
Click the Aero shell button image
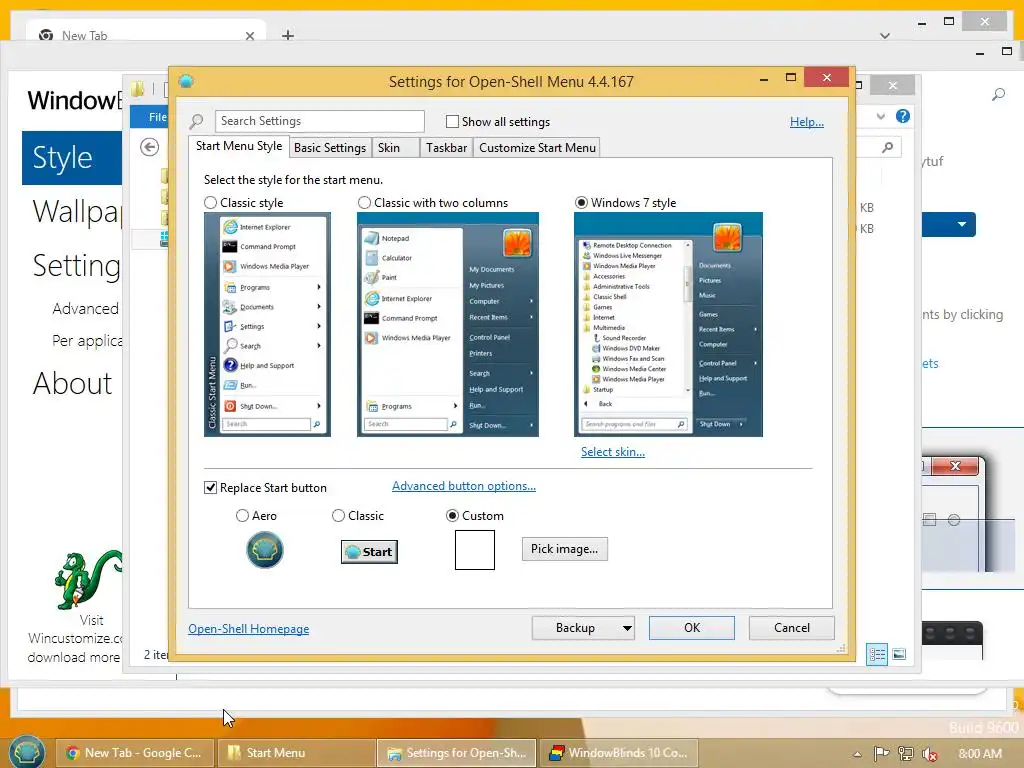point(264,550)
